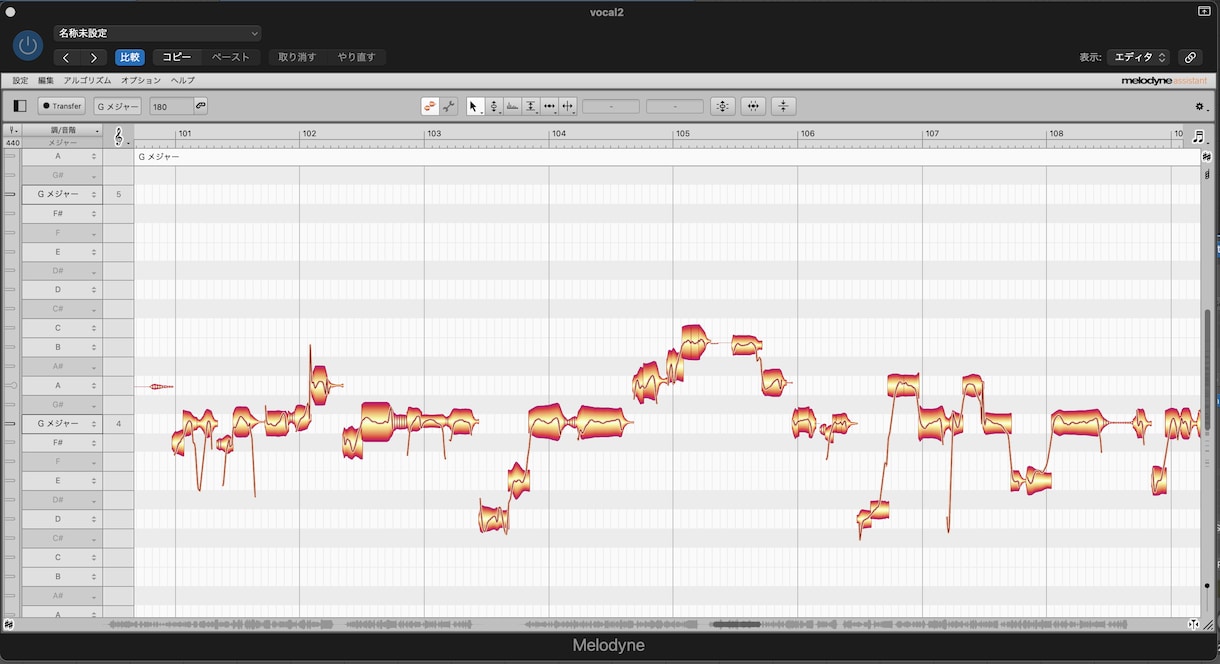The image size is (1220, 664).
Task: Open the 調/音階 scale header dropdown
Action: [62, 131]
